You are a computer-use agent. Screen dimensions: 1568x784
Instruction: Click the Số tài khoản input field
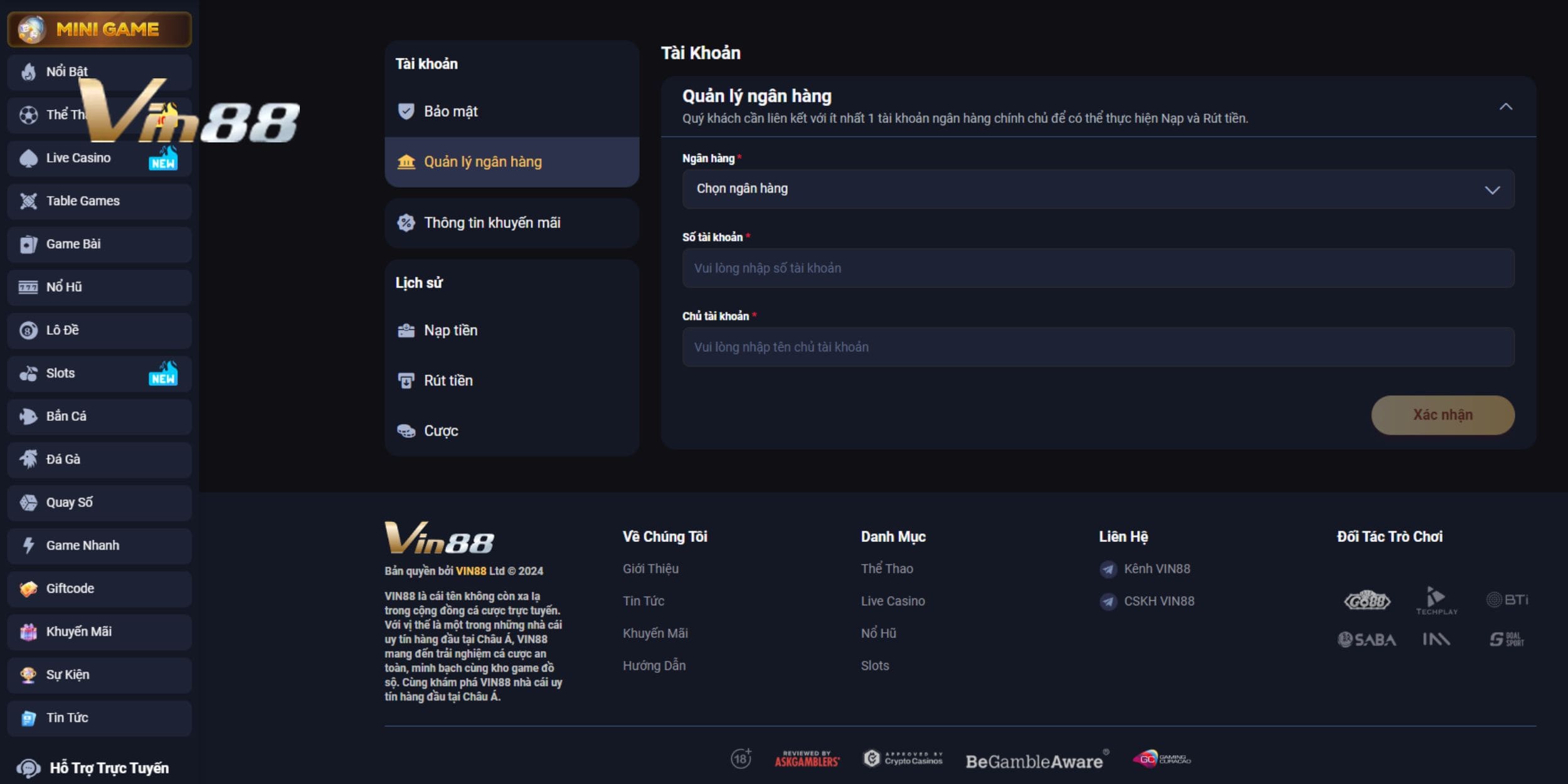(x=1098, y=268)
